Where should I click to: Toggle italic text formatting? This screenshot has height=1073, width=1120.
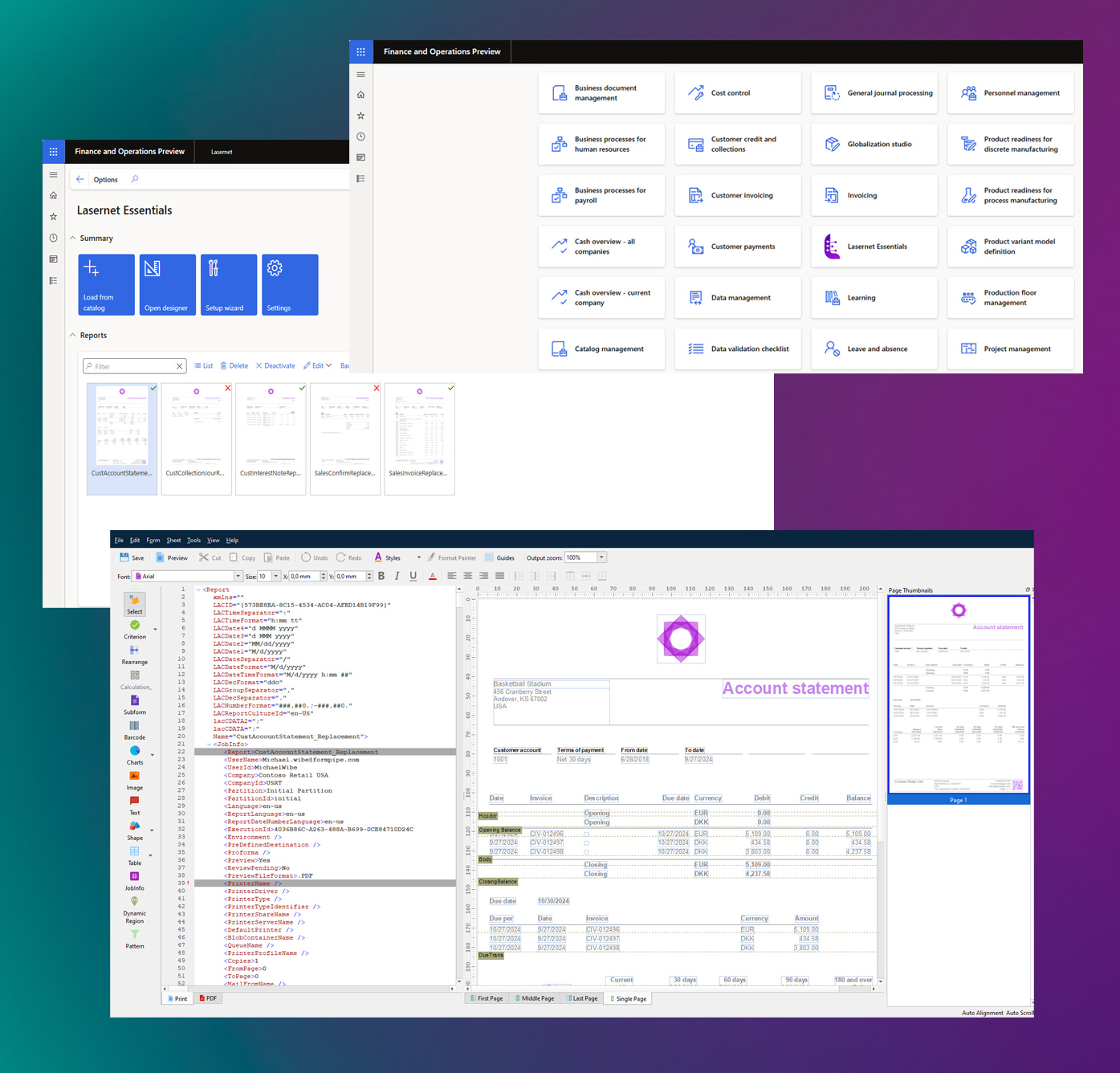tap(397, 576)
